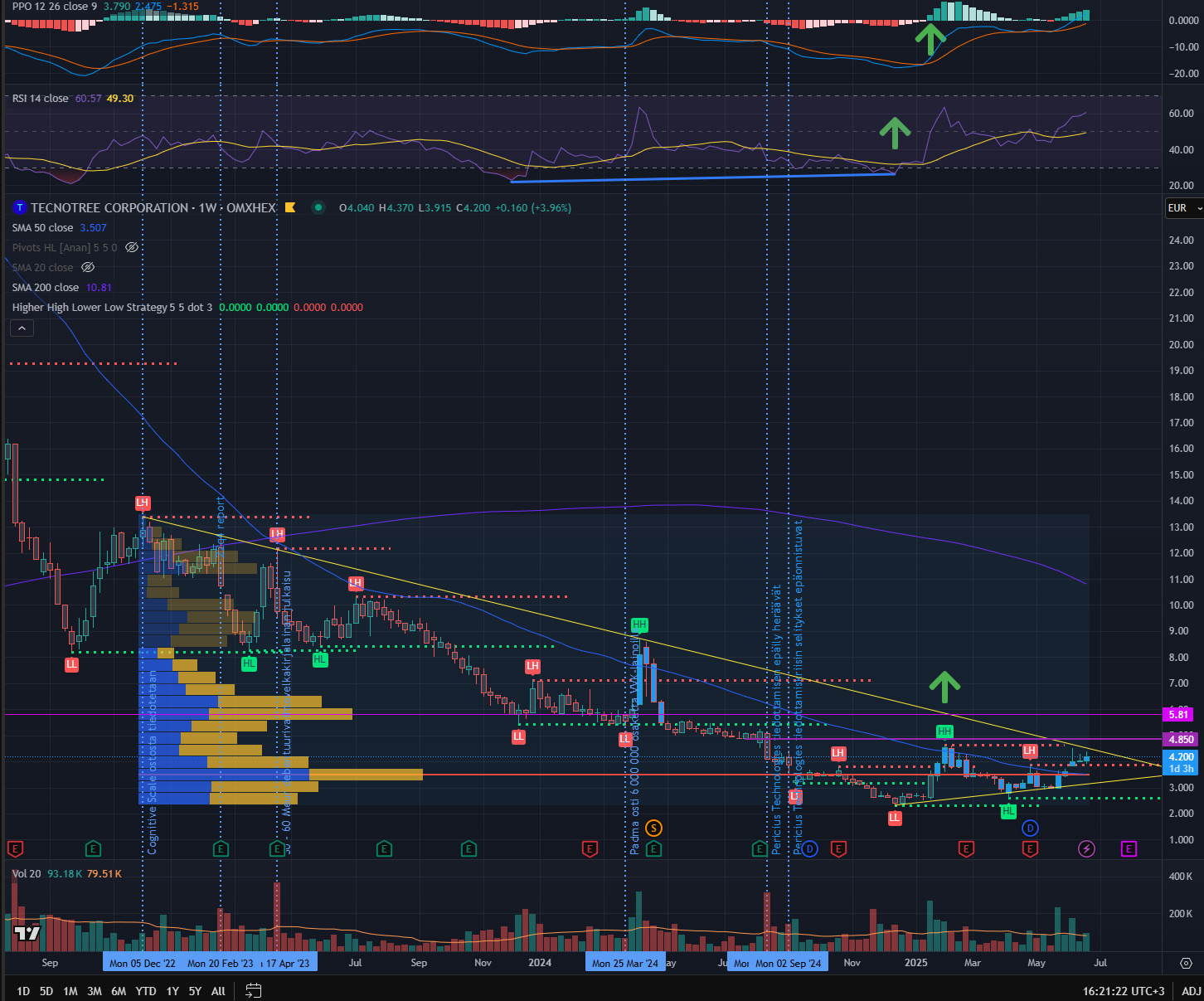
Task: Switch to the 5Y time range
Action: [x=195, y=991]
